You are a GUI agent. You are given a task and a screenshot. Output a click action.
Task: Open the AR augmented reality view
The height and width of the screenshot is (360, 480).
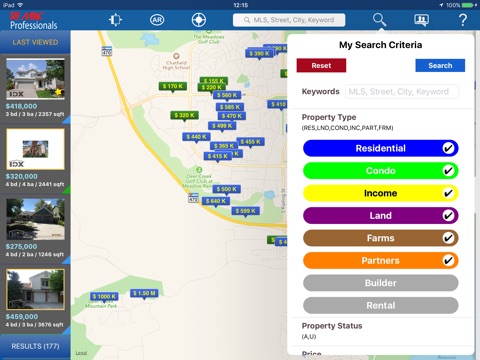click(x=157, y=20)
